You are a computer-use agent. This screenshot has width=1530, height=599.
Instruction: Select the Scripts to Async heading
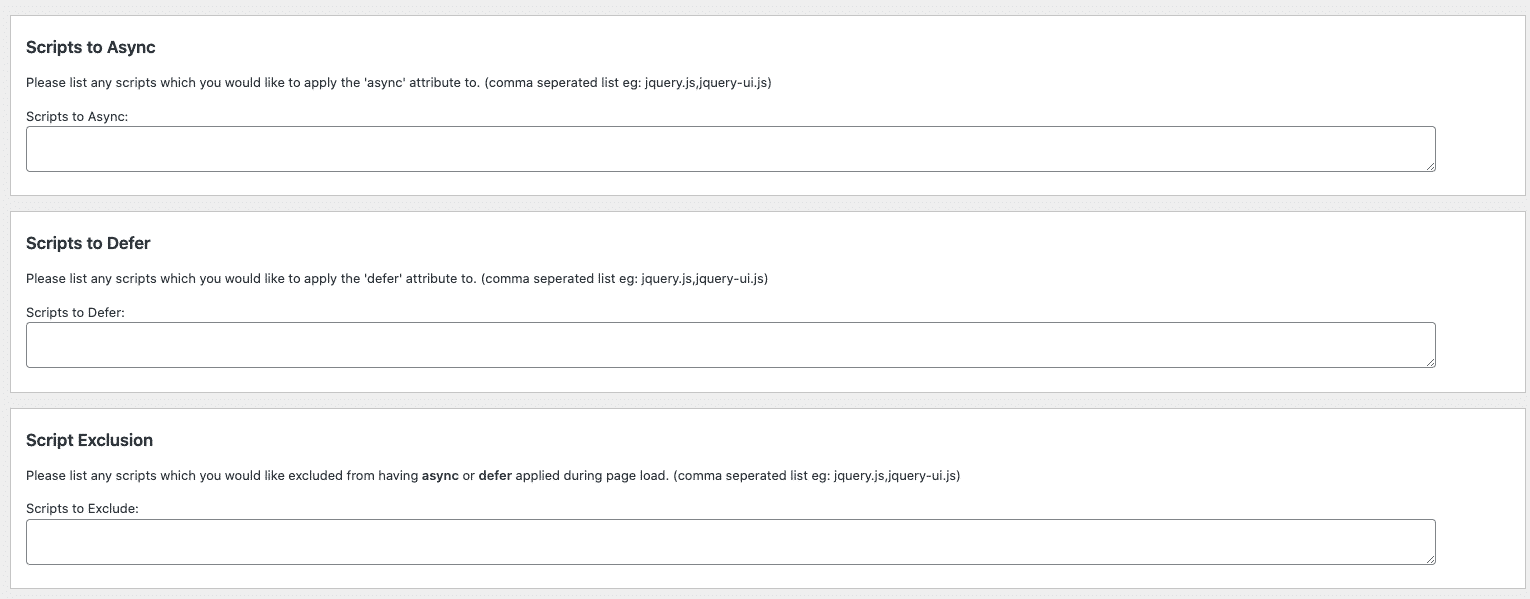89,47
